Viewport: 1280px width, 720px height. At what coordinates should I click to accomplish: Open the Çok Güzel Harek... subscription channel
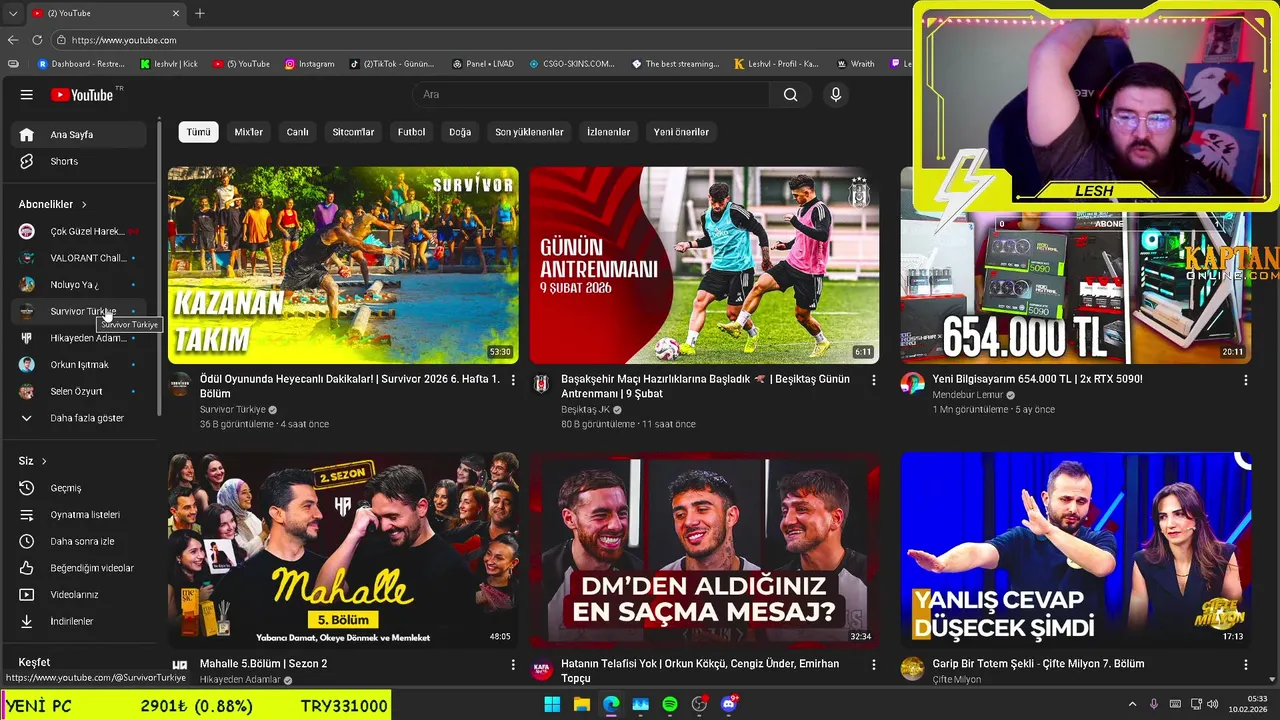tap(79, 231)
